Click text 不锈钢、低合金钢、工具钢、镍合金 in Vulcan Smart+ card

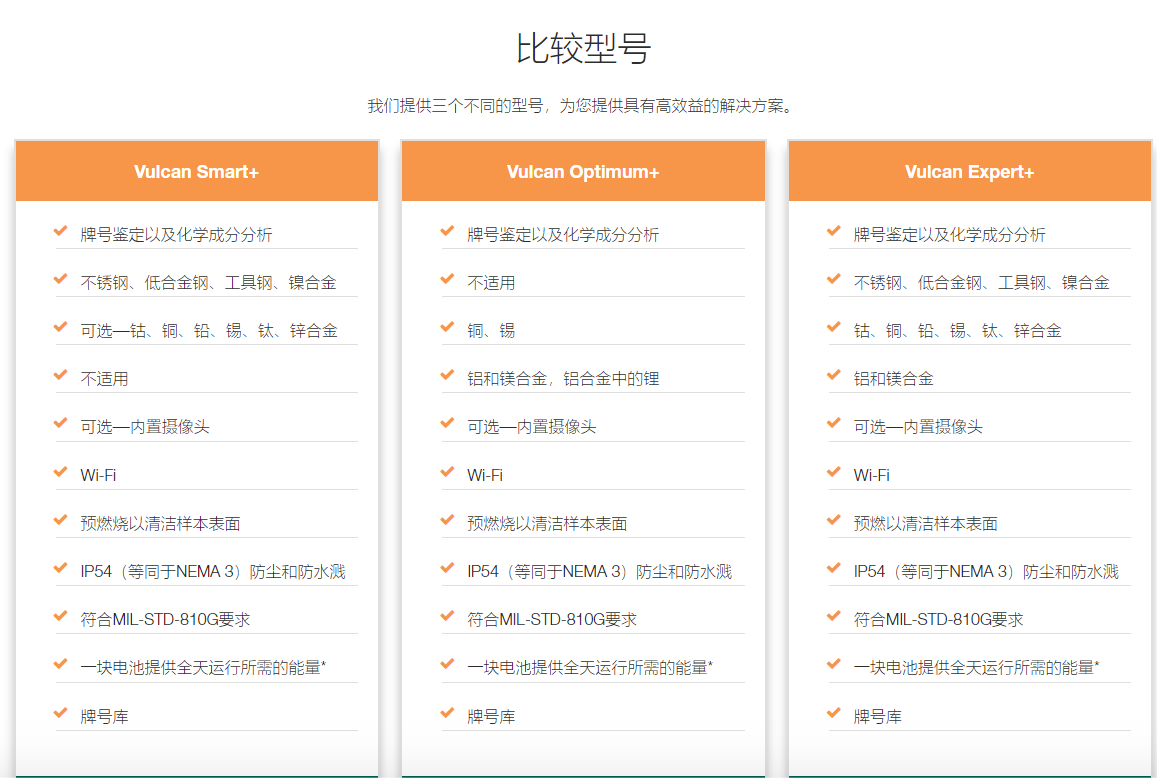(208, 283)
